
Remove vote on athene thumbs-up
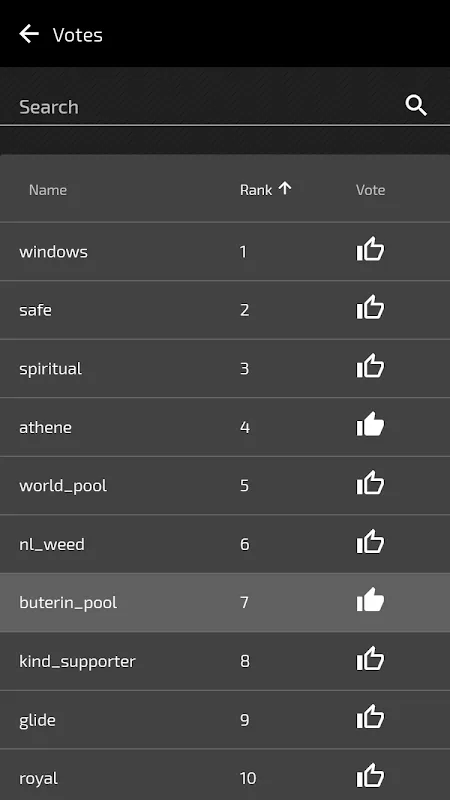pos(370,424)
